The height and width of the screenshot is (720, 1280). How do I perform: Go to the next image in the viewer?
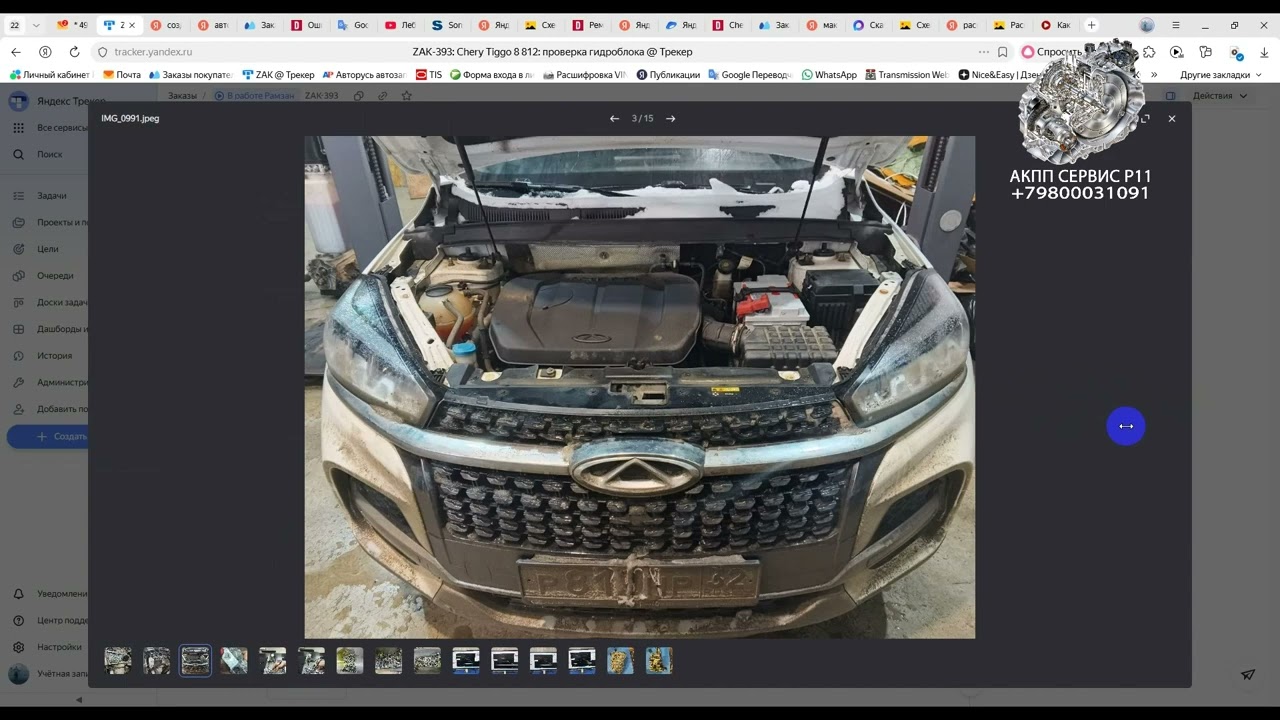(670, 118)
